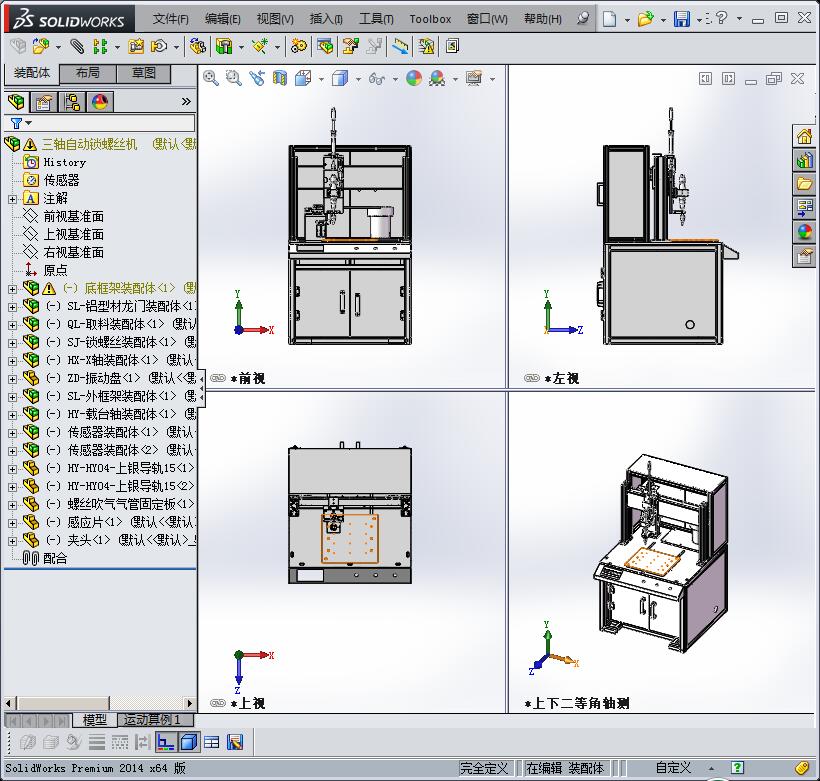This screenshot has height=781, width=820.
Task: Switch to the 布局 tab
Action: tap(87, 73)
